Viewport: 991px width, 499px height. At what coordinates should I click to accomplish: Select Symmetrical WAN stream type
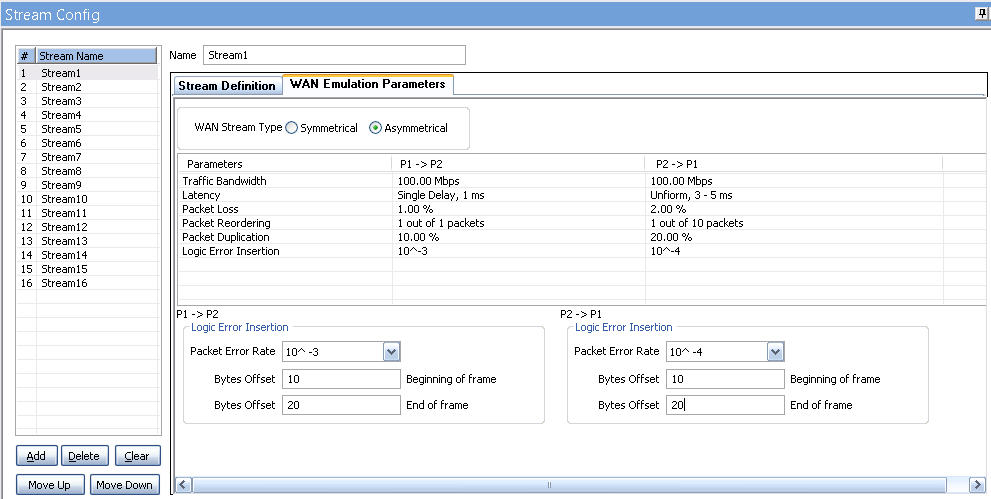(x=291, y=128)
